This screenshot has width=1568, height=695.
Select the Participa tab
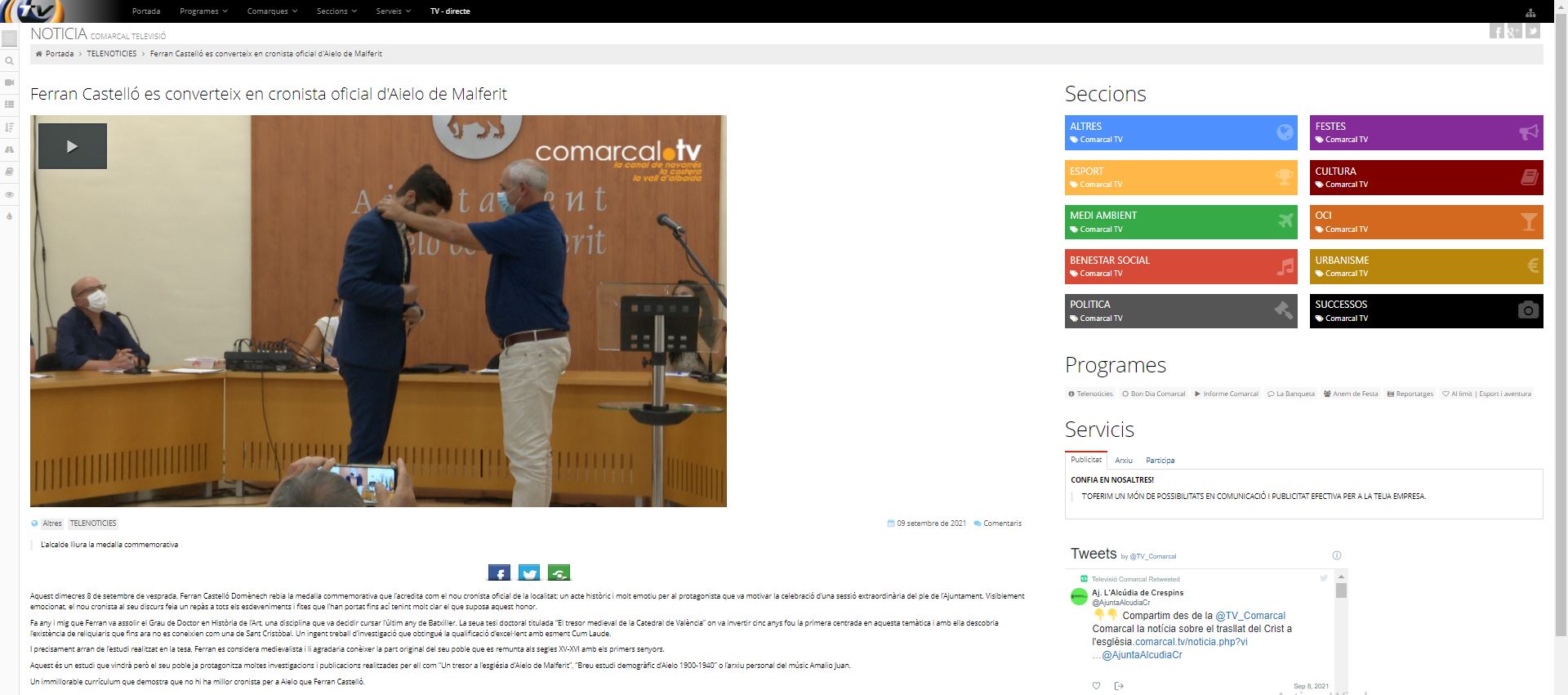pyautogui.click(x=1160, y=461)
